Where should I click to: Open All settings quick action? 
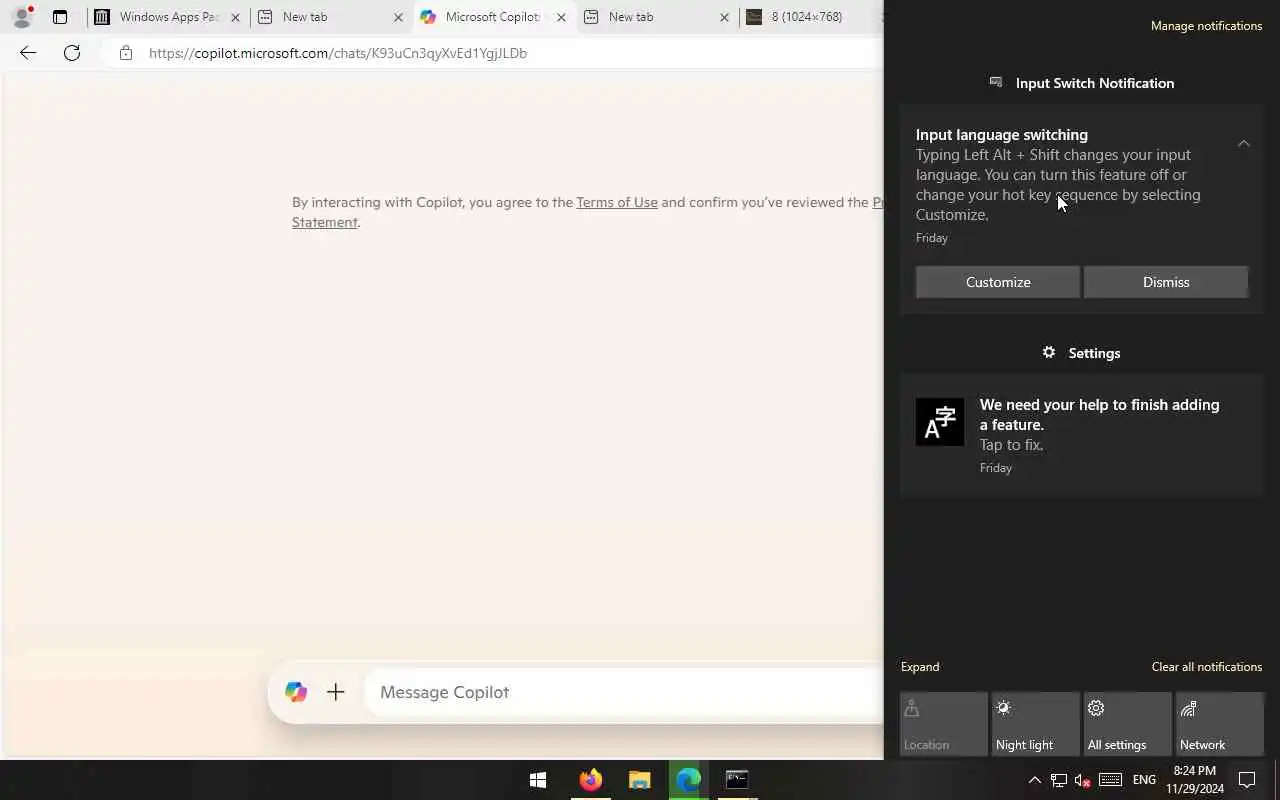(1128, 724)
